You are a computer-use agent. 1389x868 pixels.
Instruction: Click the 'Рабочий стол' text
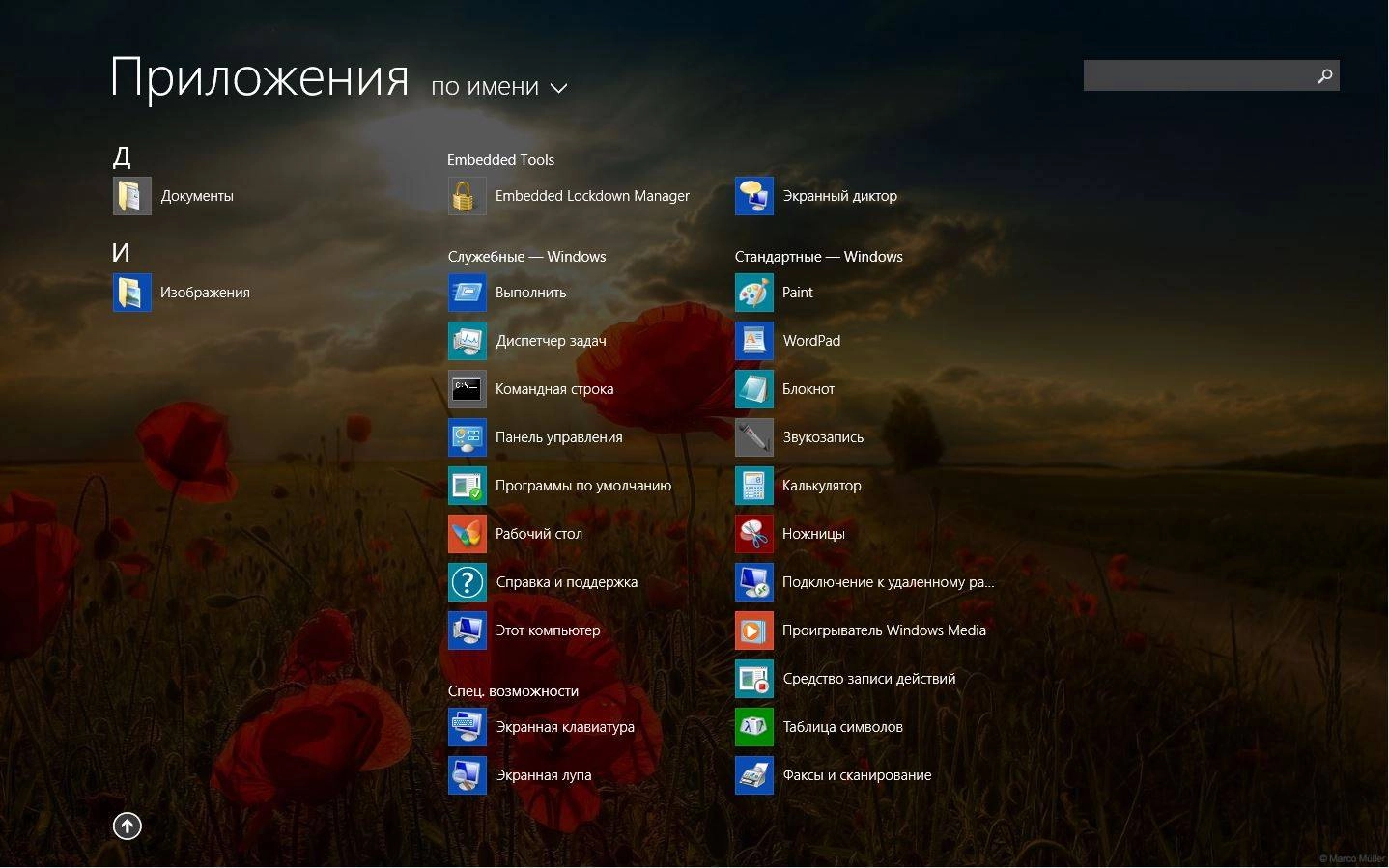[x=539, y=534]
